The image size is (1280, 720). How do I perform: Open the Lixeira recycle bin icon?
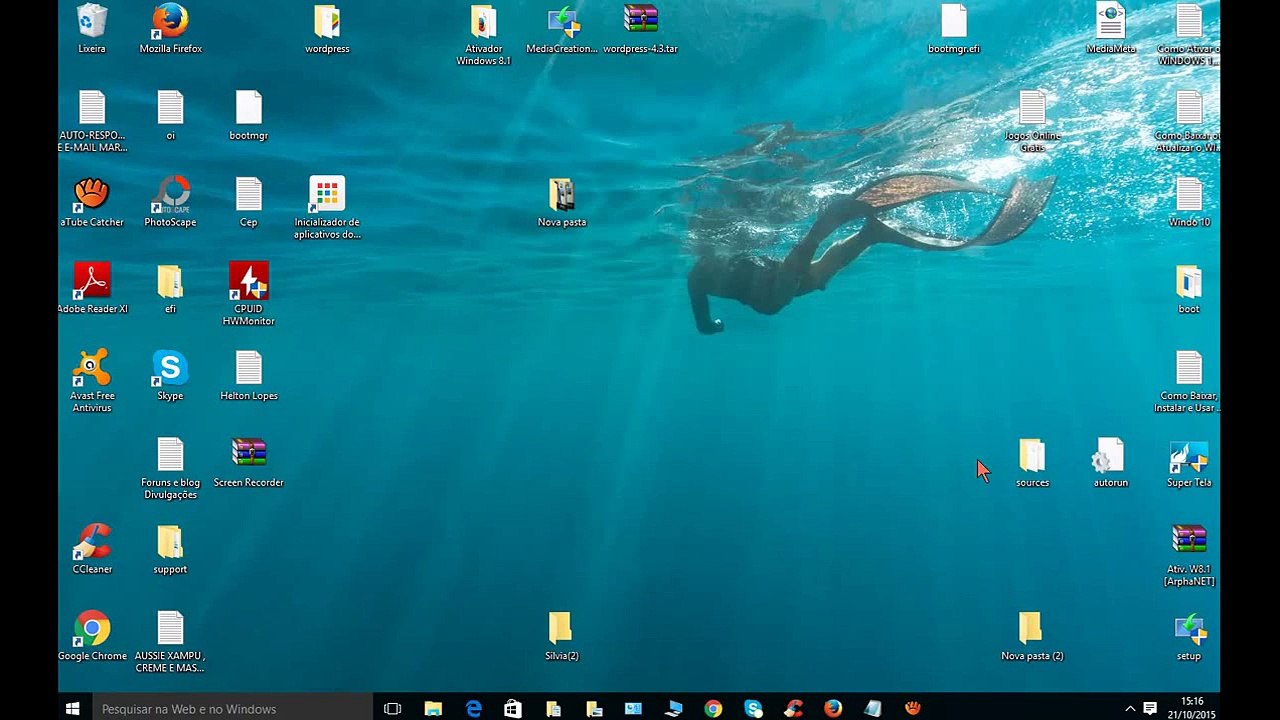pos(92,28)
